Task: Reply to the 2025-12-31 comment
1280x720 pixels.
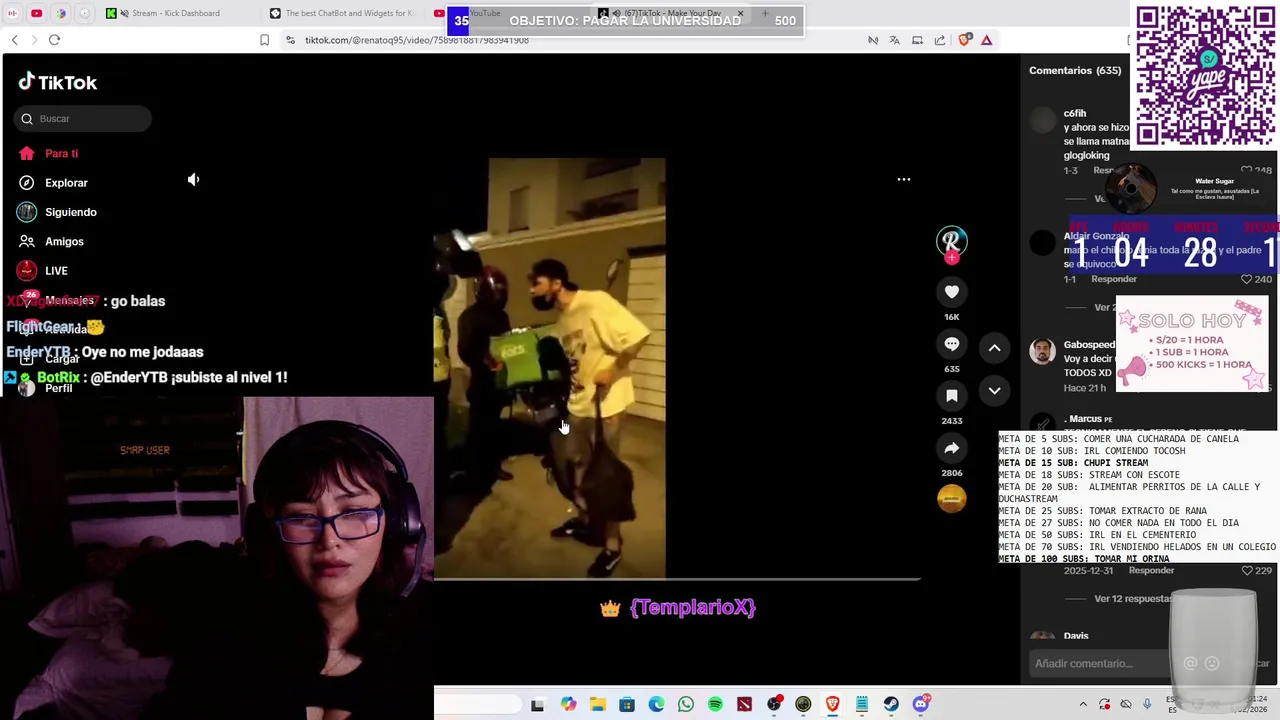Action: click(x=1151, y=571)
